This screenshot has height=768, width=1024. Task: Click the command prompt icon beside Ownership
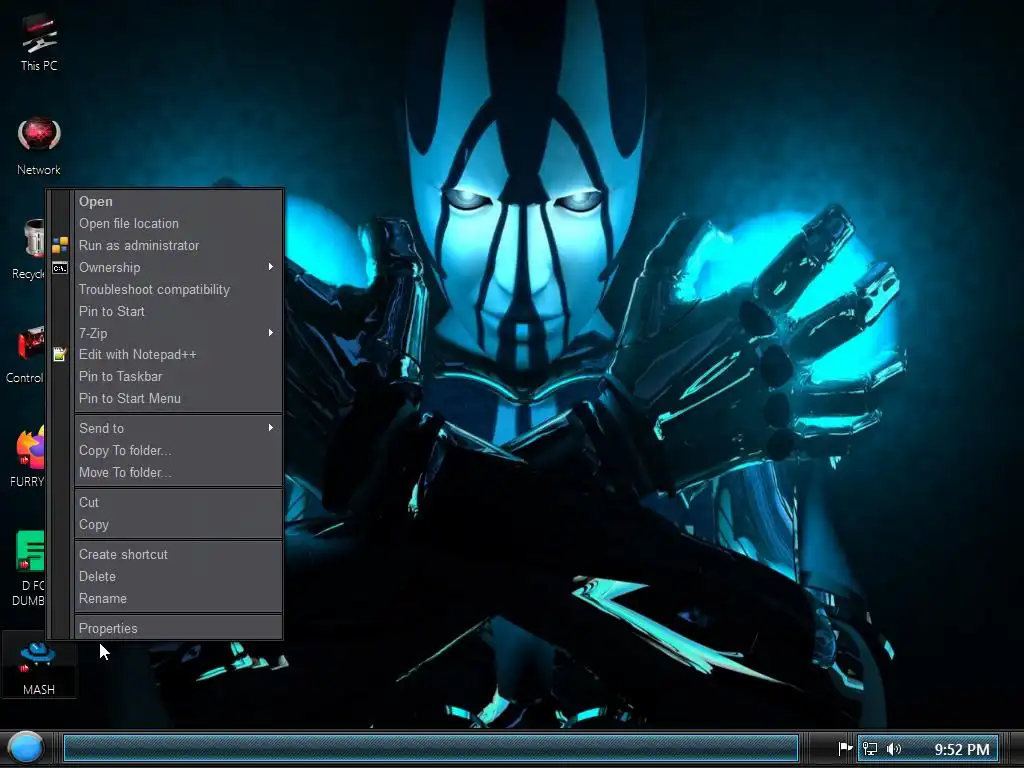tap(60, 268)
